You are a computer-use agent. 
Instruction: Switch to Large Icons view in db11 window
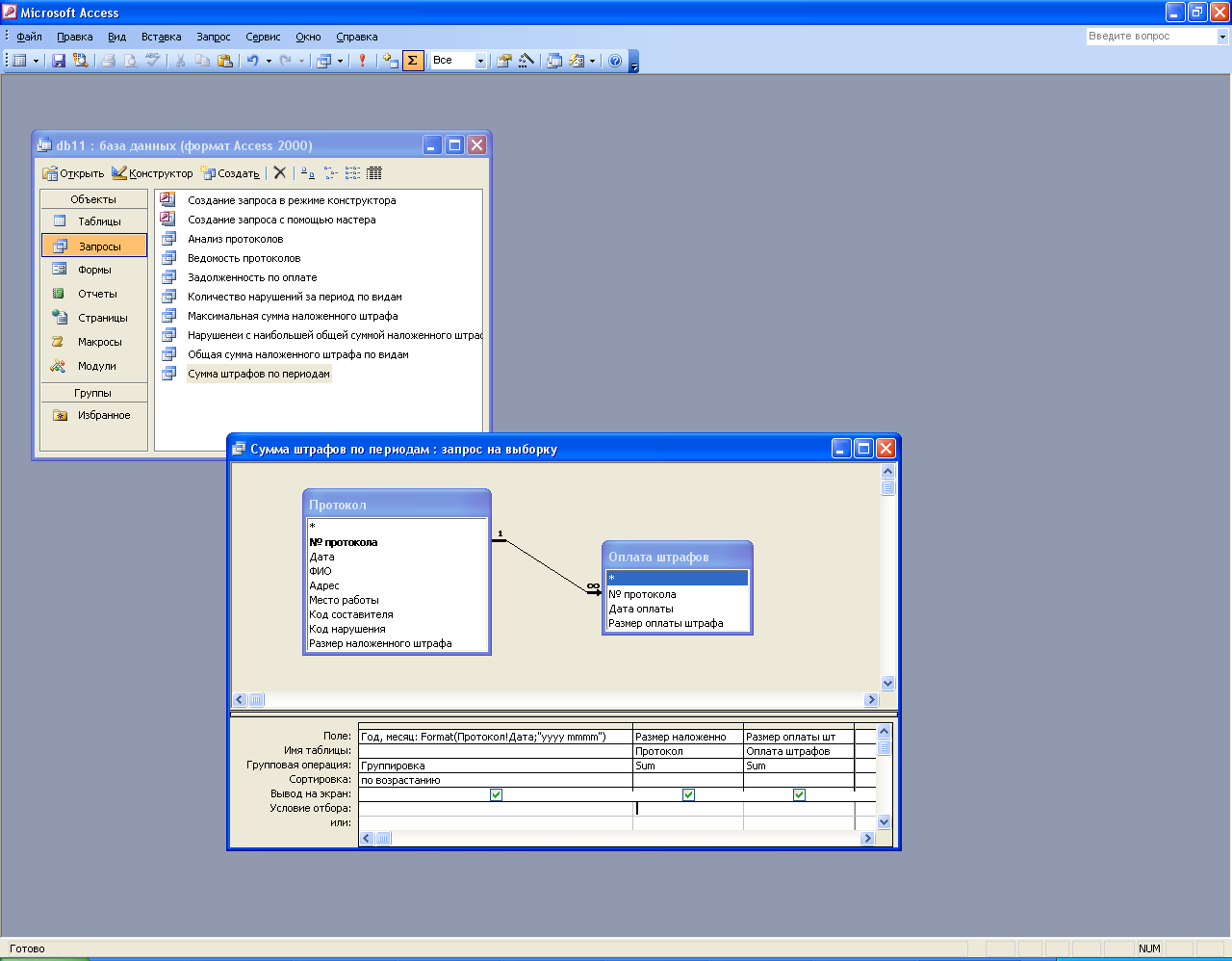(x=307, y=173)
